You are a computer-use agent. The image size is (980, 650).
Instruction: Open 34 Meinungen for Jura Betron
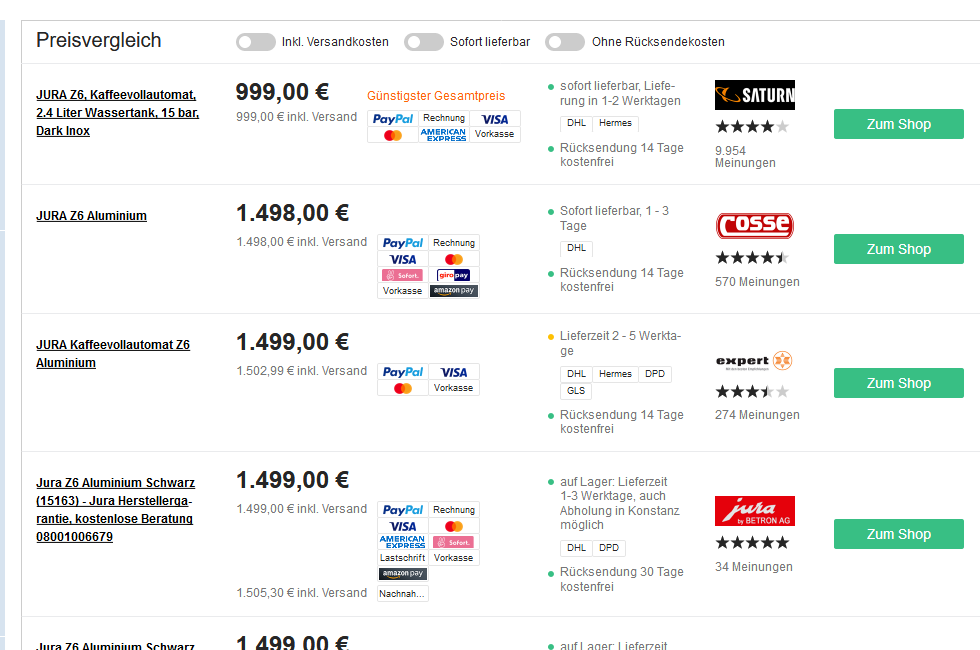coord(753,567)
